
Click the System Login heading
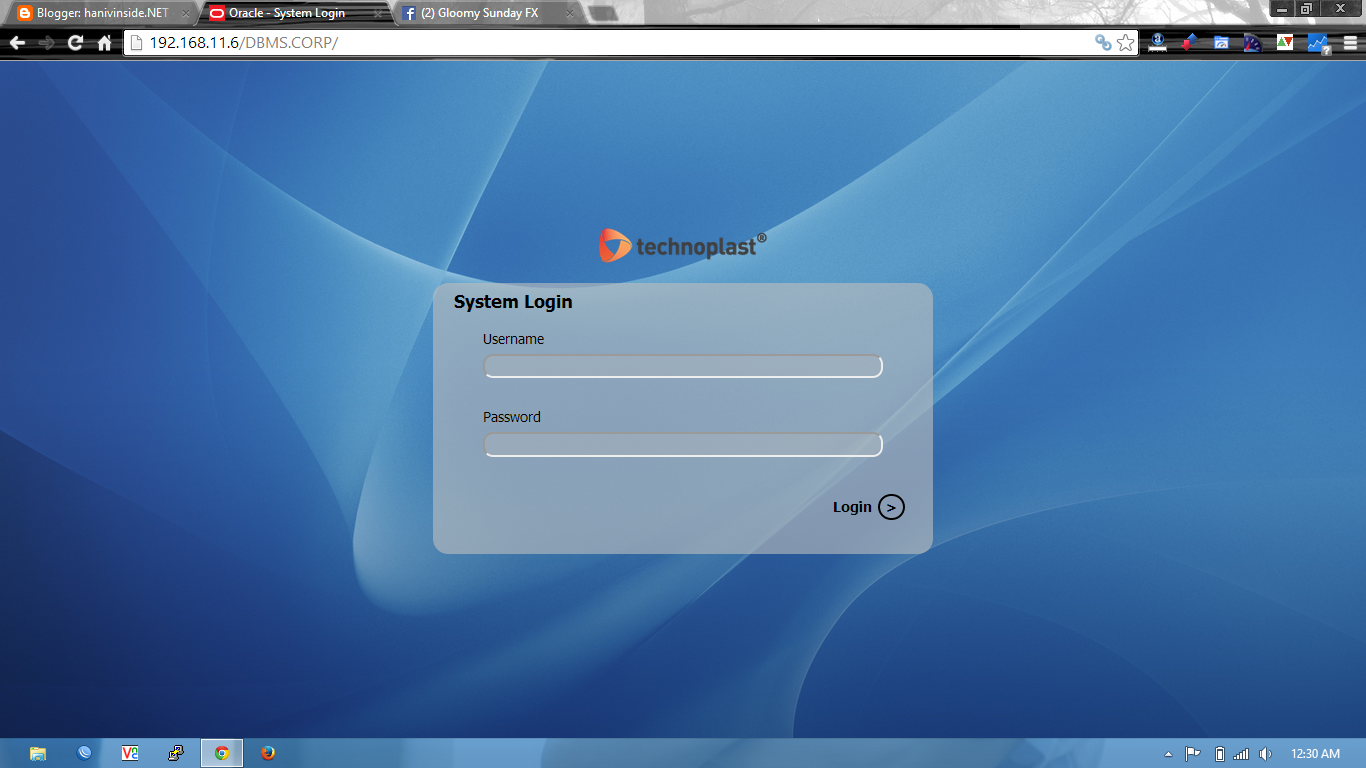click(x=513, y=302)
